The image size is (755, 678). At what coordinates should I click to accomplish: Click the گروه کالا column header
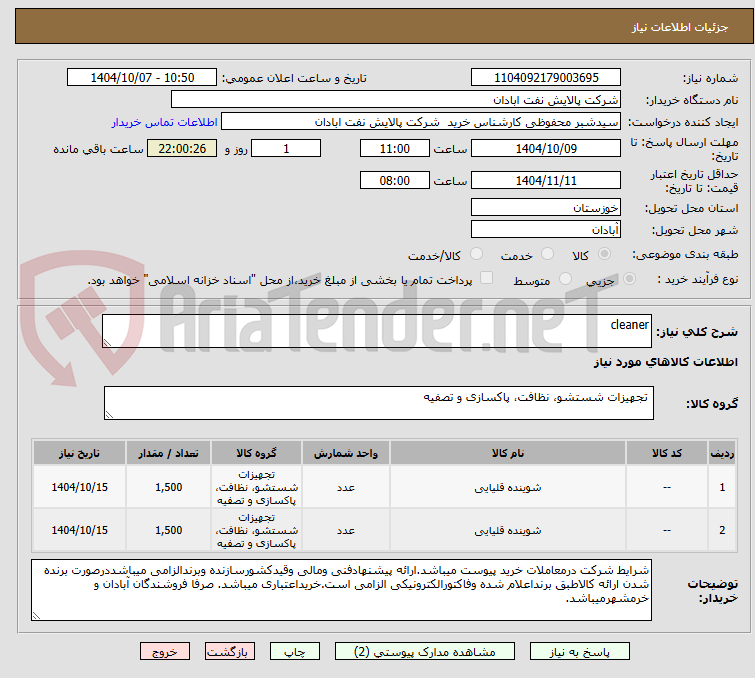(x=256, y=453)
